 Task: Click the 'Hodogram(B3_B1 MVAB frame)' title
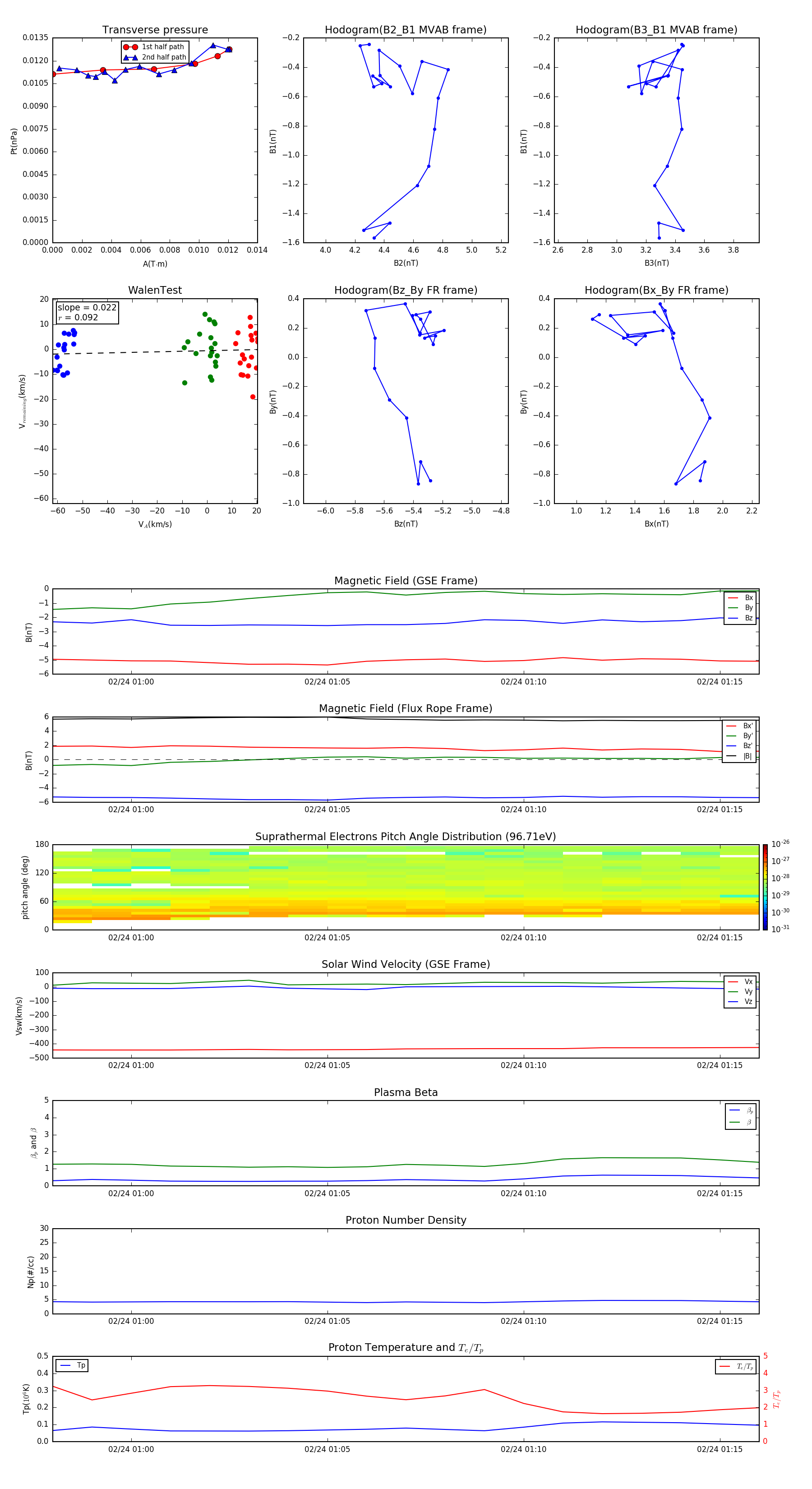click(x=656, y=30)
